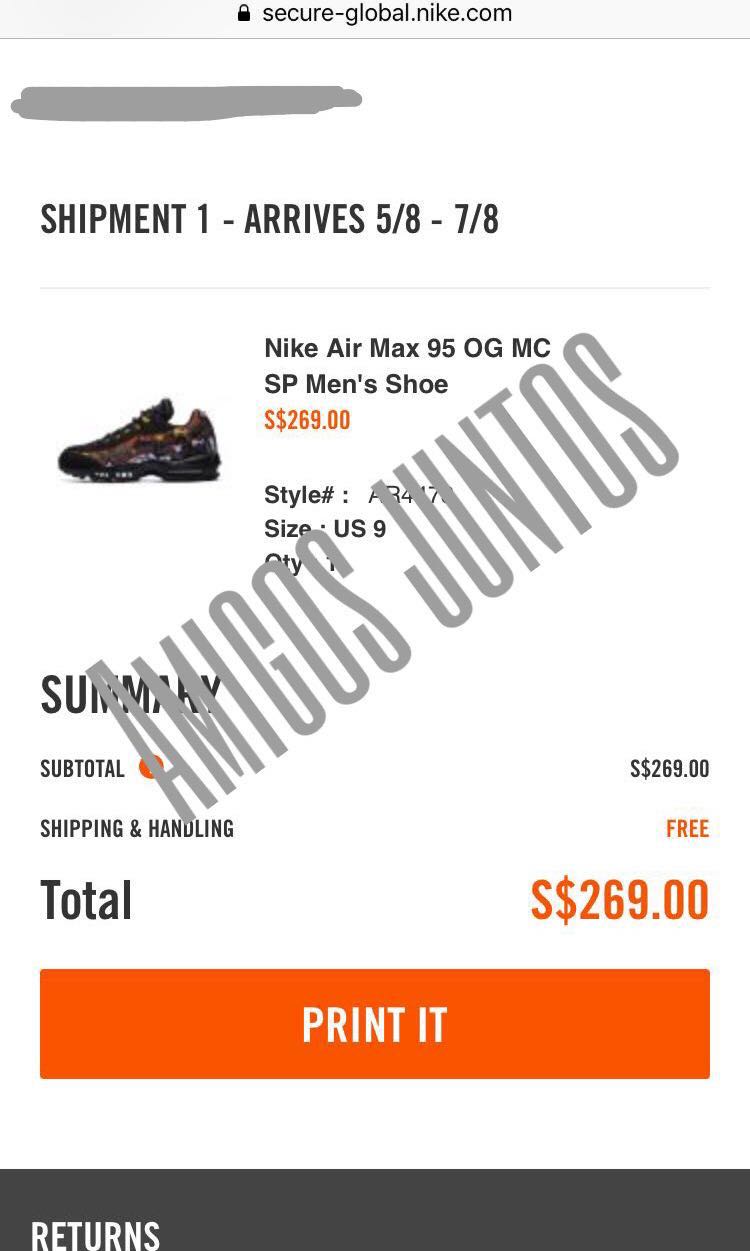Tap the large orange total S$269.00

click(620, 899)
